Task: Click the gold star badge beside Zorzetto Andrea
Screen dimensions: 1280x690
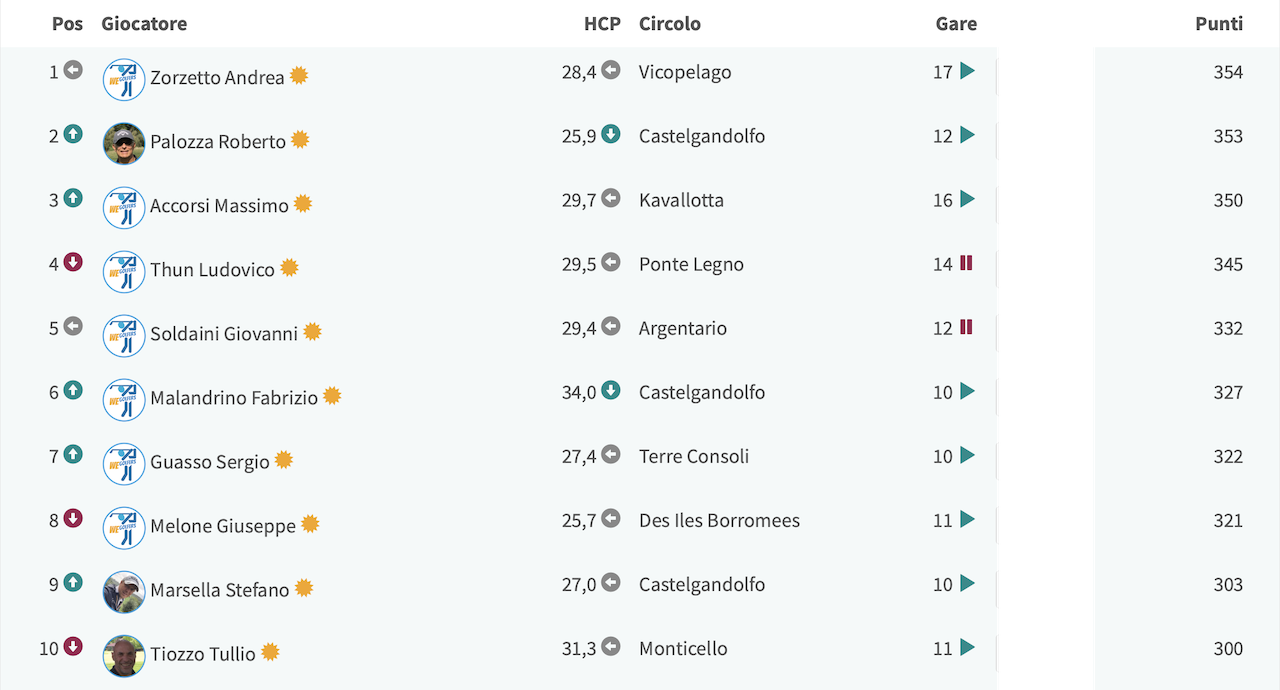Action: (x=299, y=76)
